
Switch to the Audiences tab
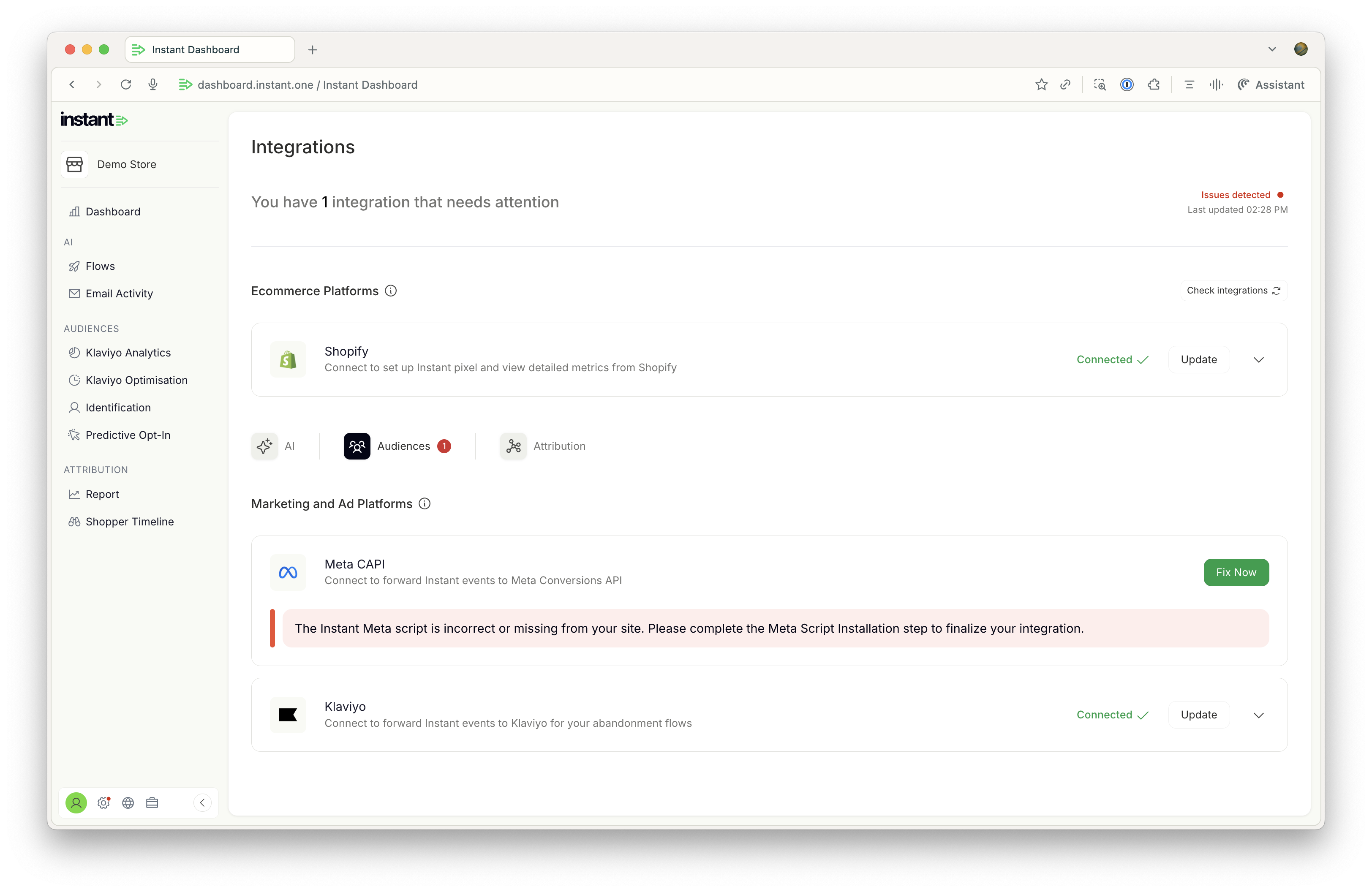click(397, 446)
